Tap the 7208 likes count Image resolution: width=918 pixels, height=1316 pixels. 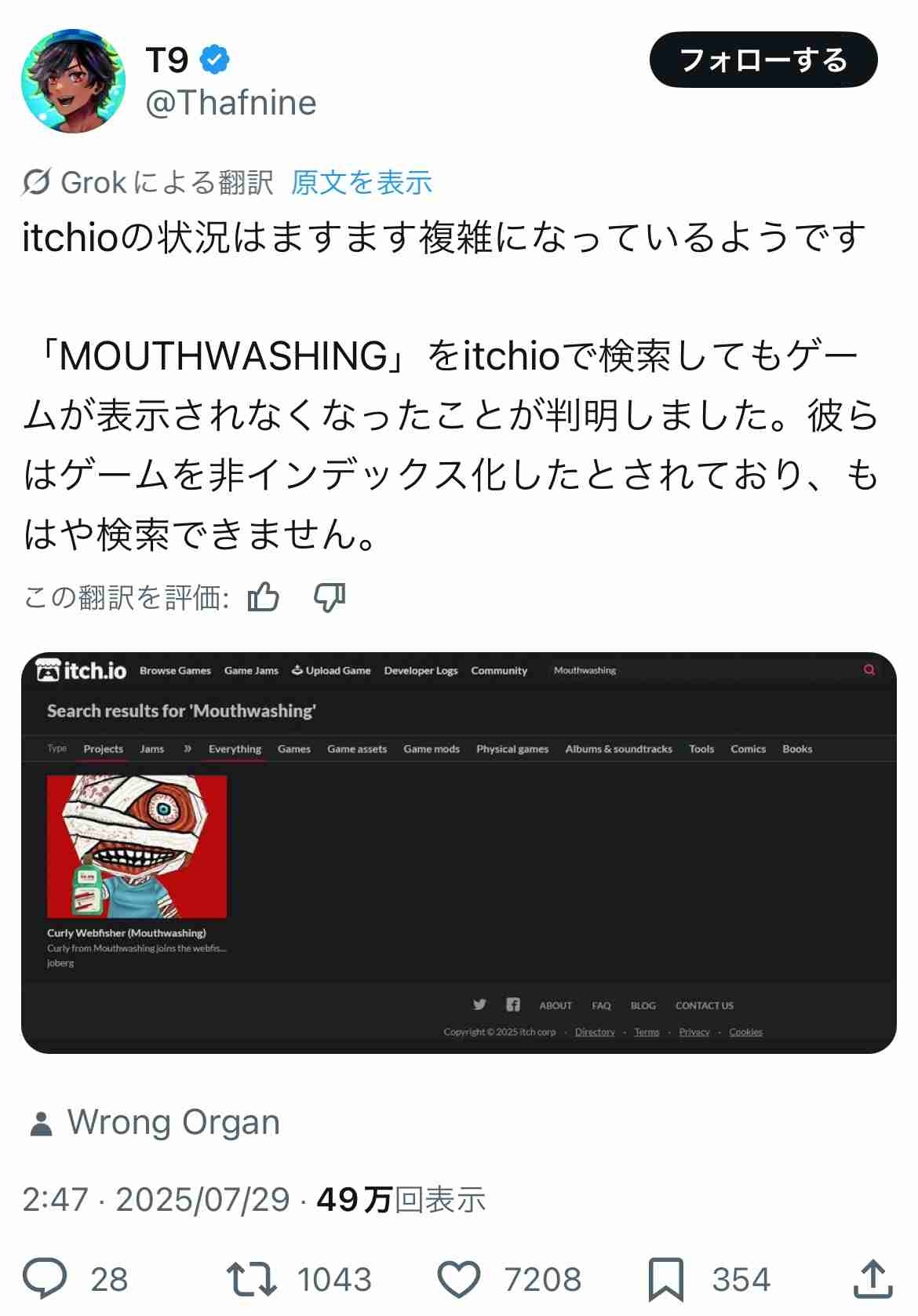[x=543, y=1279]
